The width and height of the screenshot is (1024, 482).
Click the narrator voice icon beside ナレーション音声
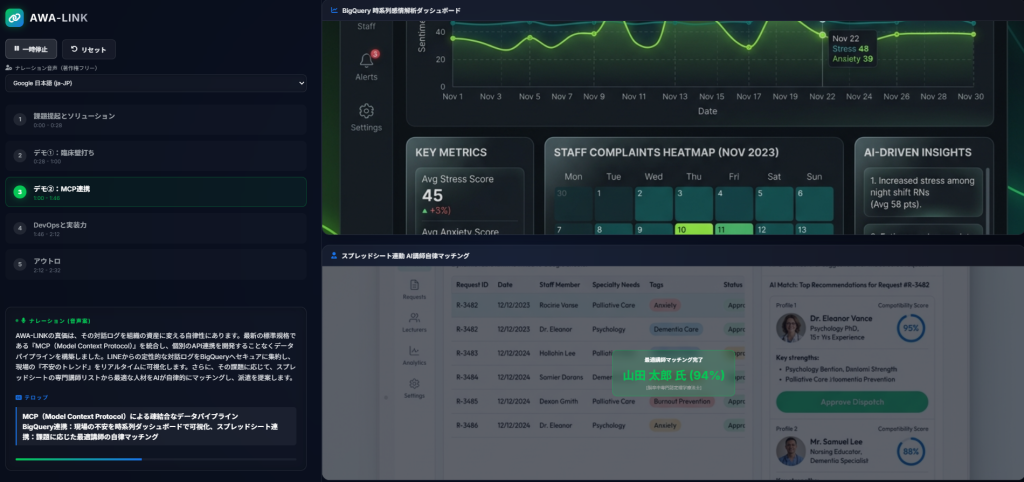click(8, 67)
